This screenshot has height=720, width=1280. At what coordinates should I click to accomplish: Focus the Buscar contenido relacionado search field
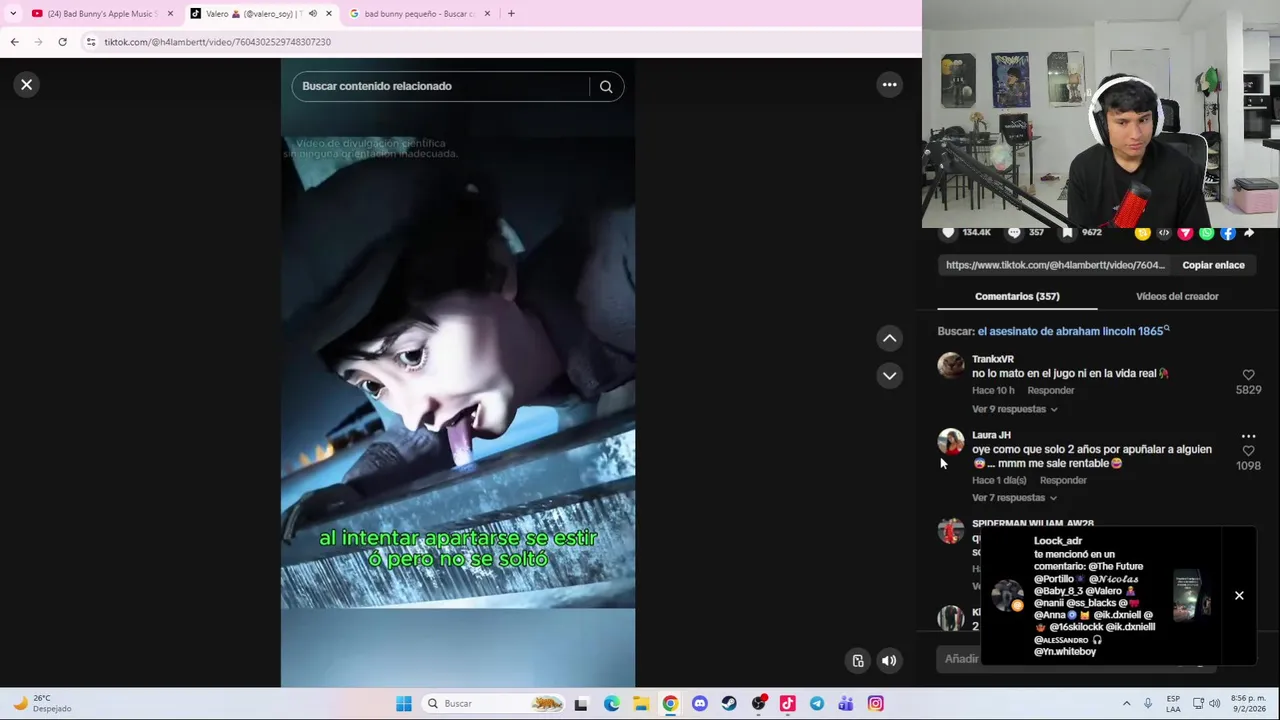point(440,87)
